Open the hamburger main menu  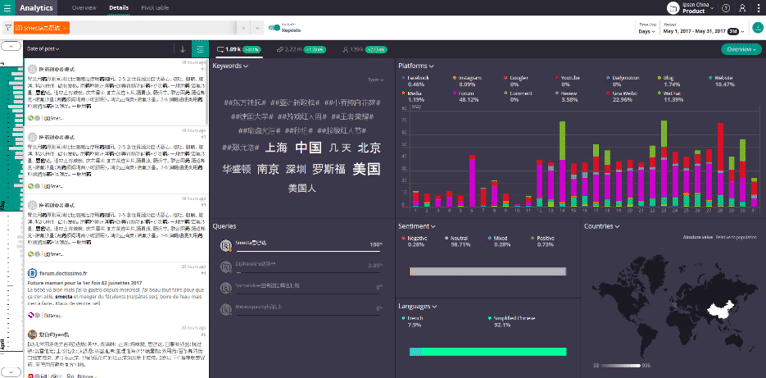pos(7,8)
